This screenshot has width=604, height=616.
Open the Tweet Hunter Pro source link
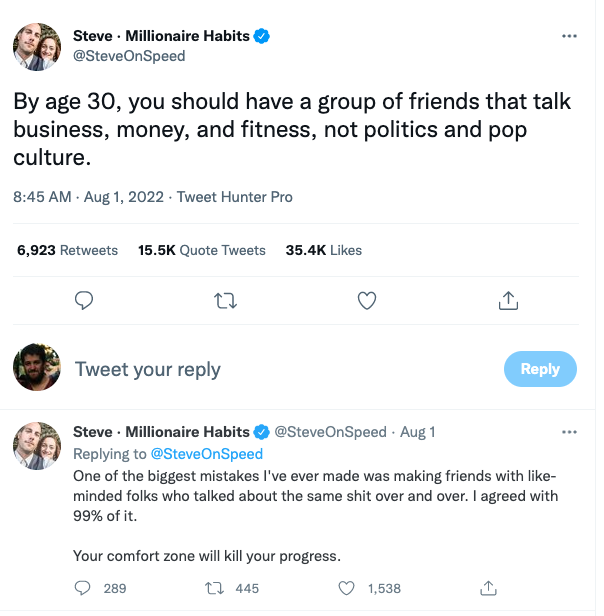(x=235, y=197)
